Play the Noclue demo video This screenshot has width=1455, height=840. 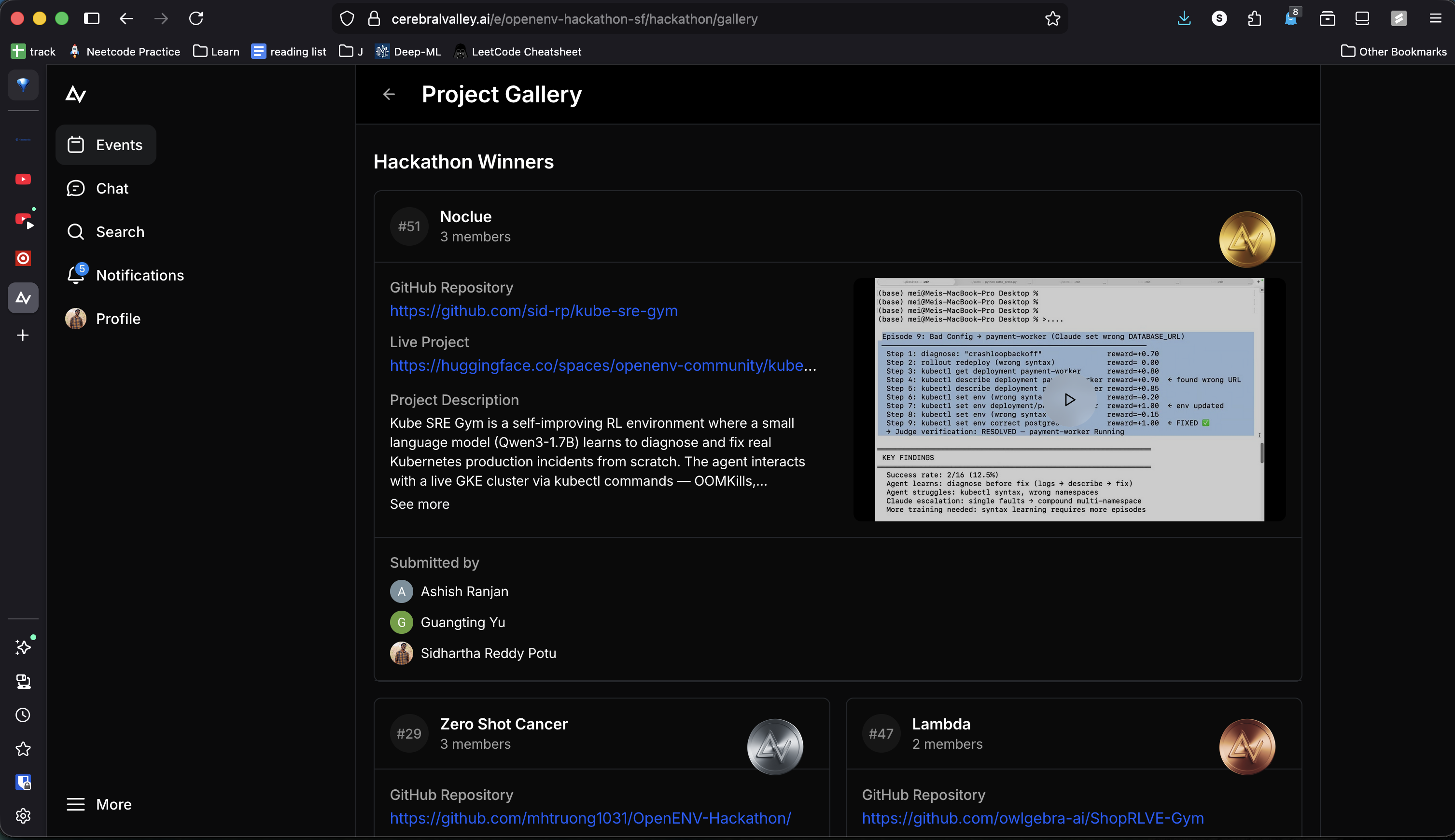coord(1069,400)
